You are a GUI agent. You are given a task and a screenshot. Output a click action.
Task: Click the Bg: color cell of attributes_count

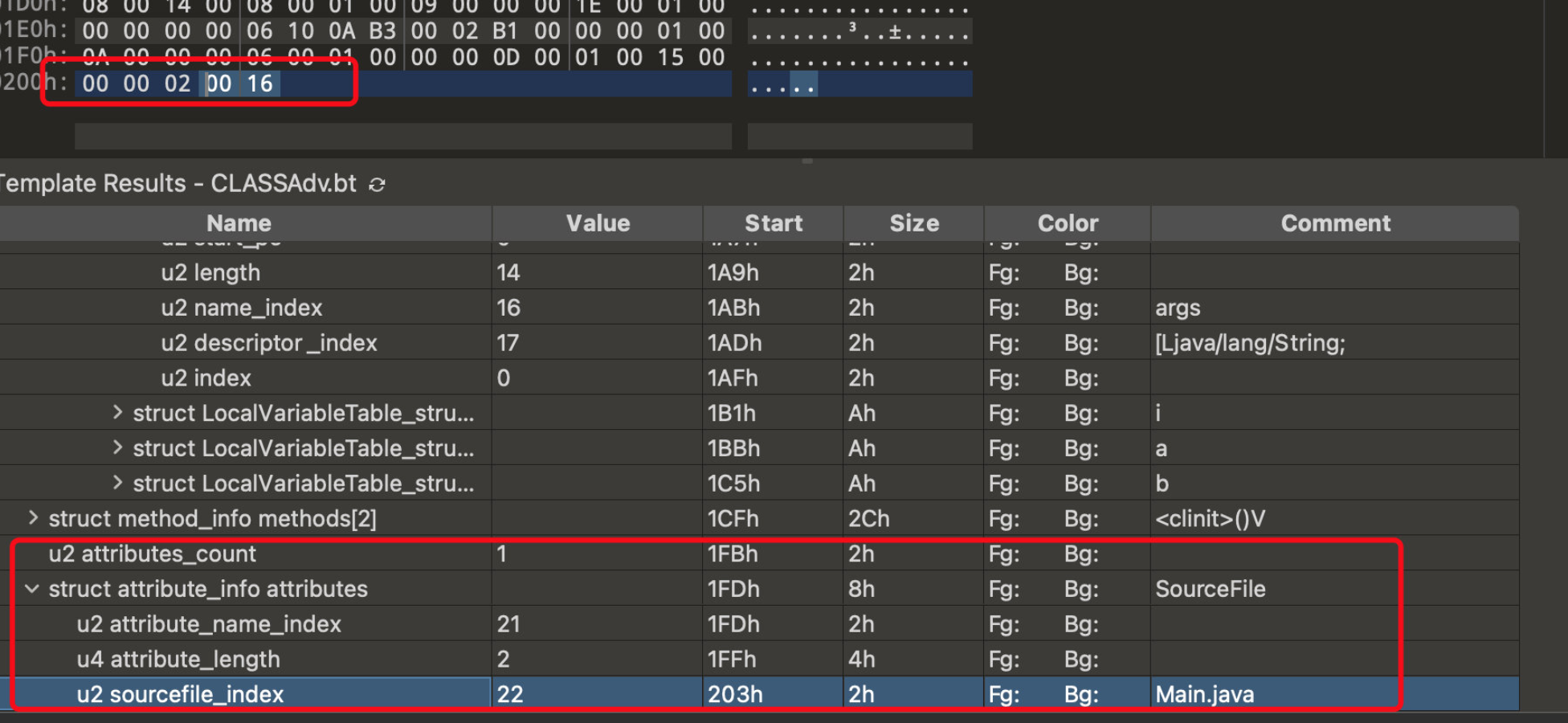point(1081,553)
